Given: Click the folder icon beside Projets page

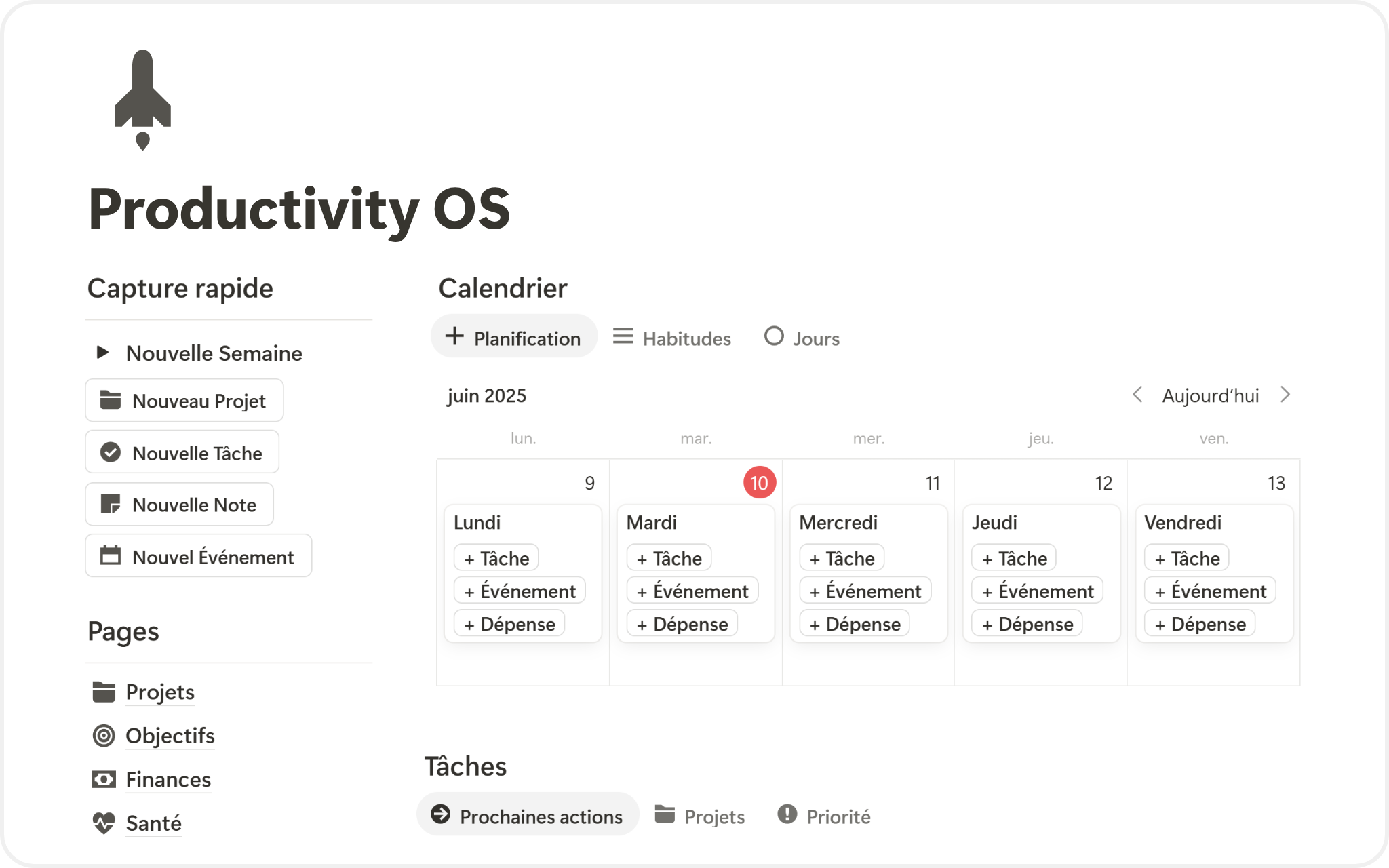Looking at the screenshot, I should coord(104,692).
